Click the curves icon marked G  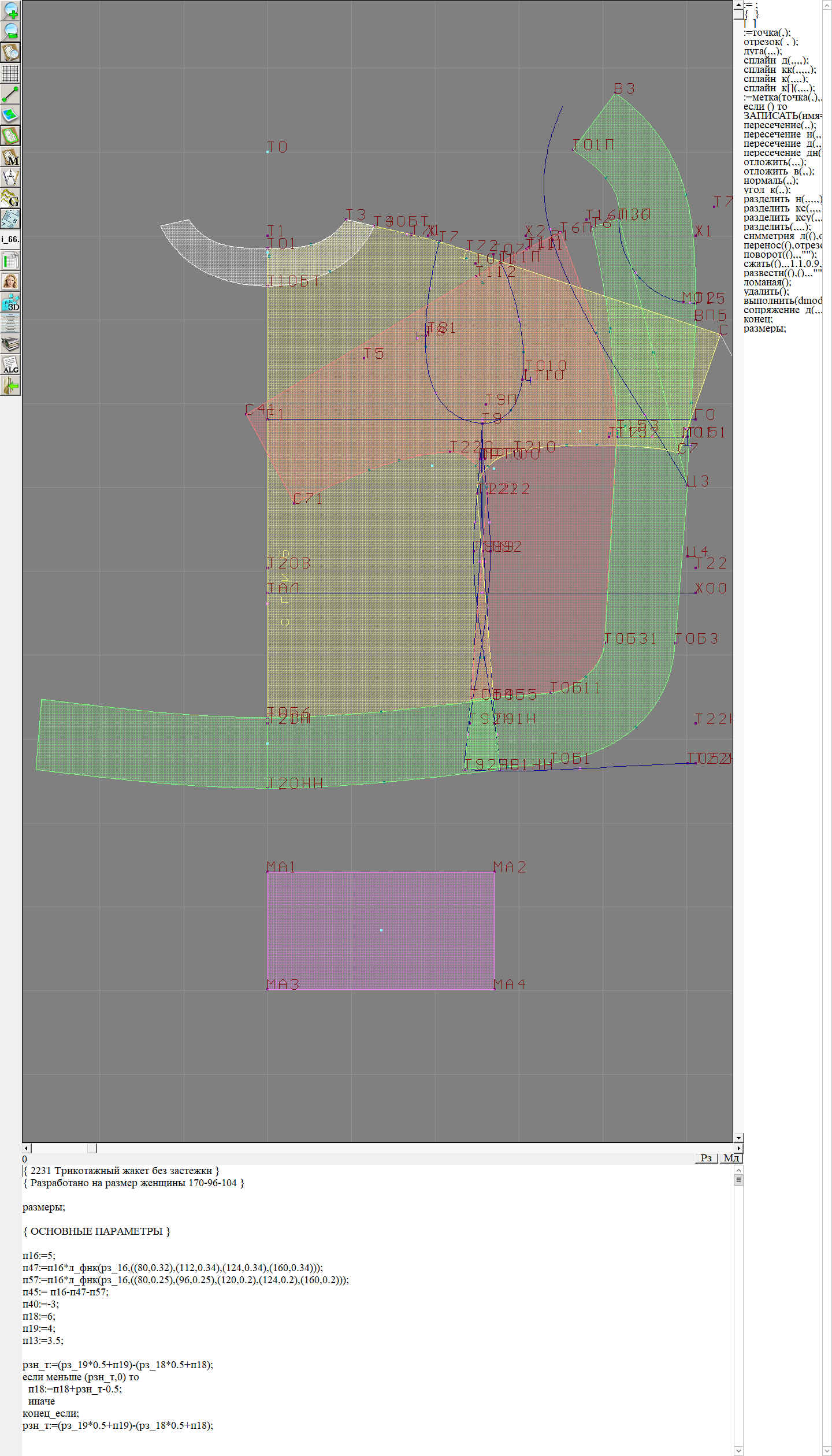(10, 198)
